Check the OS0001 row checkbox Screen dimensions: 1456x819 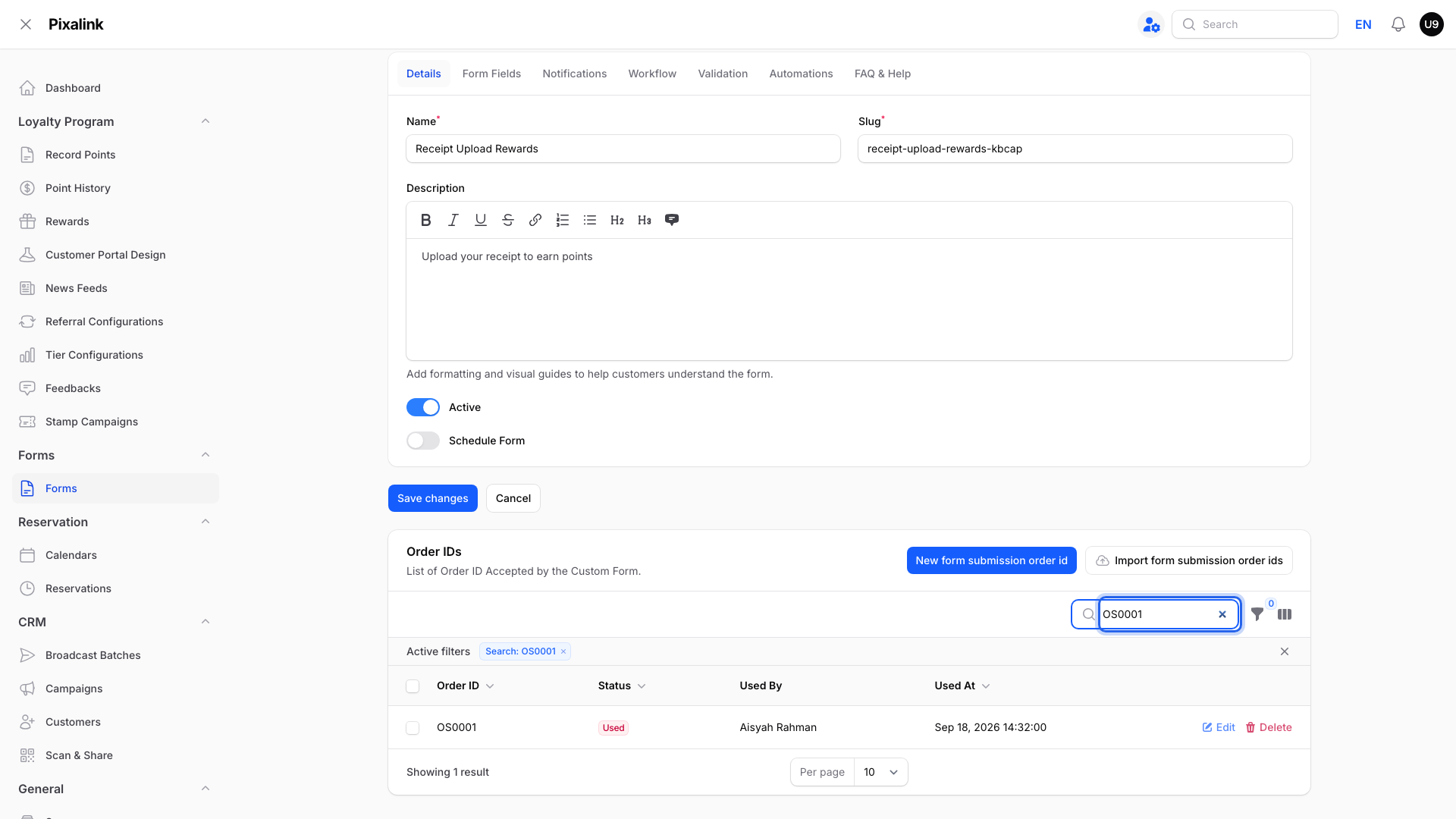(413, 728)
